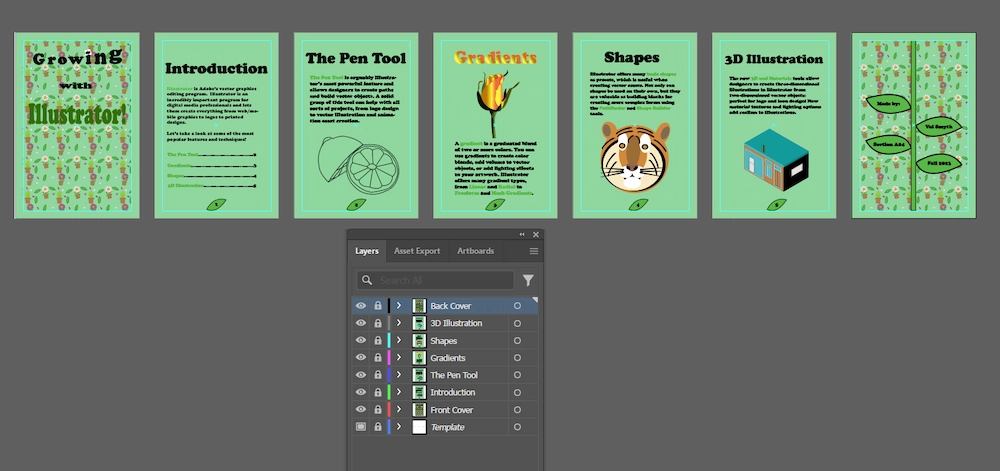This screenshot has height=471, width=1000.
Task: Collapse the panel with double arrows
Action: pos(522,235)
